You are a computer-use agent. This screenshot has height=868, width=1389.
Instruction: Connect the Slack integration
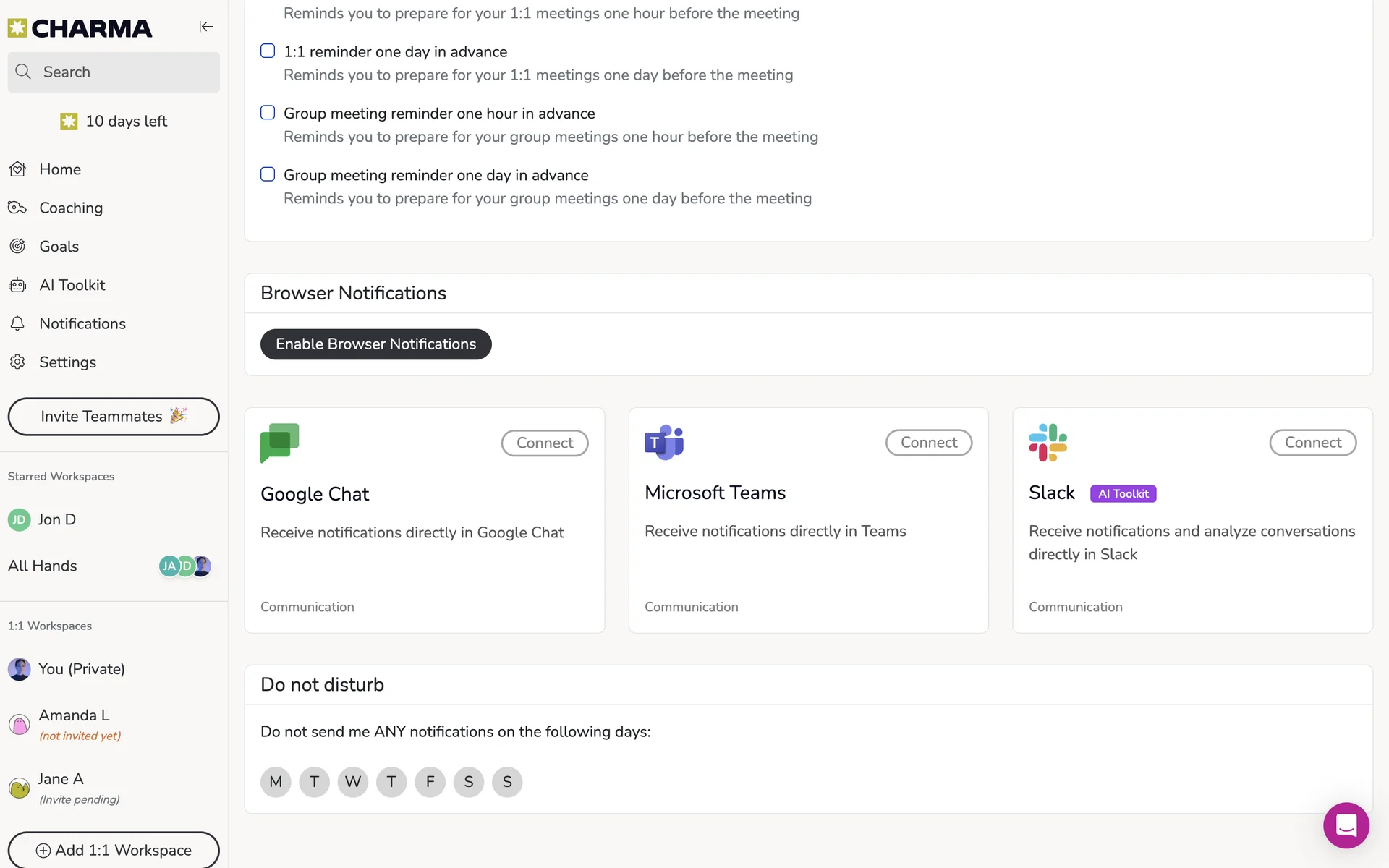pyautogui.click(x=1312, y=443)
